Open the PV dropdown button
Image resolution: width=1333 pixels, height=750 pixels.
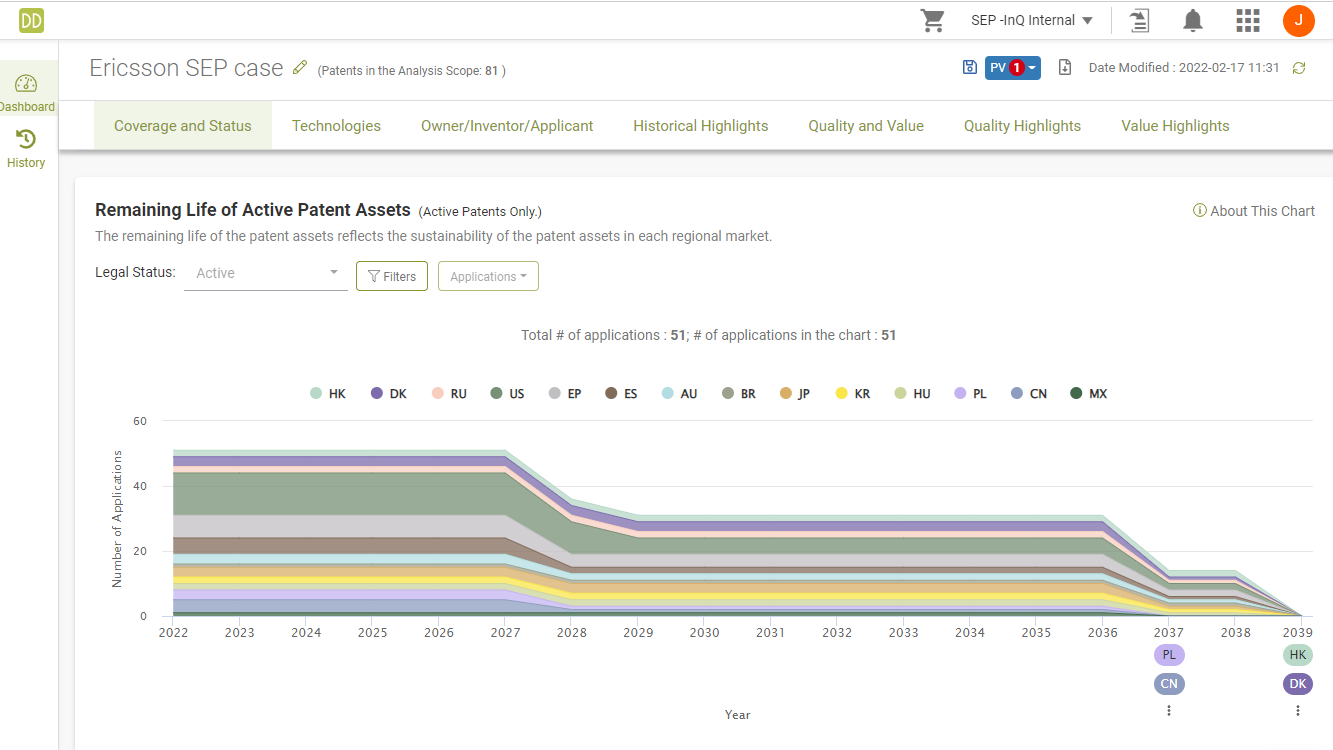click(1013, 68)
